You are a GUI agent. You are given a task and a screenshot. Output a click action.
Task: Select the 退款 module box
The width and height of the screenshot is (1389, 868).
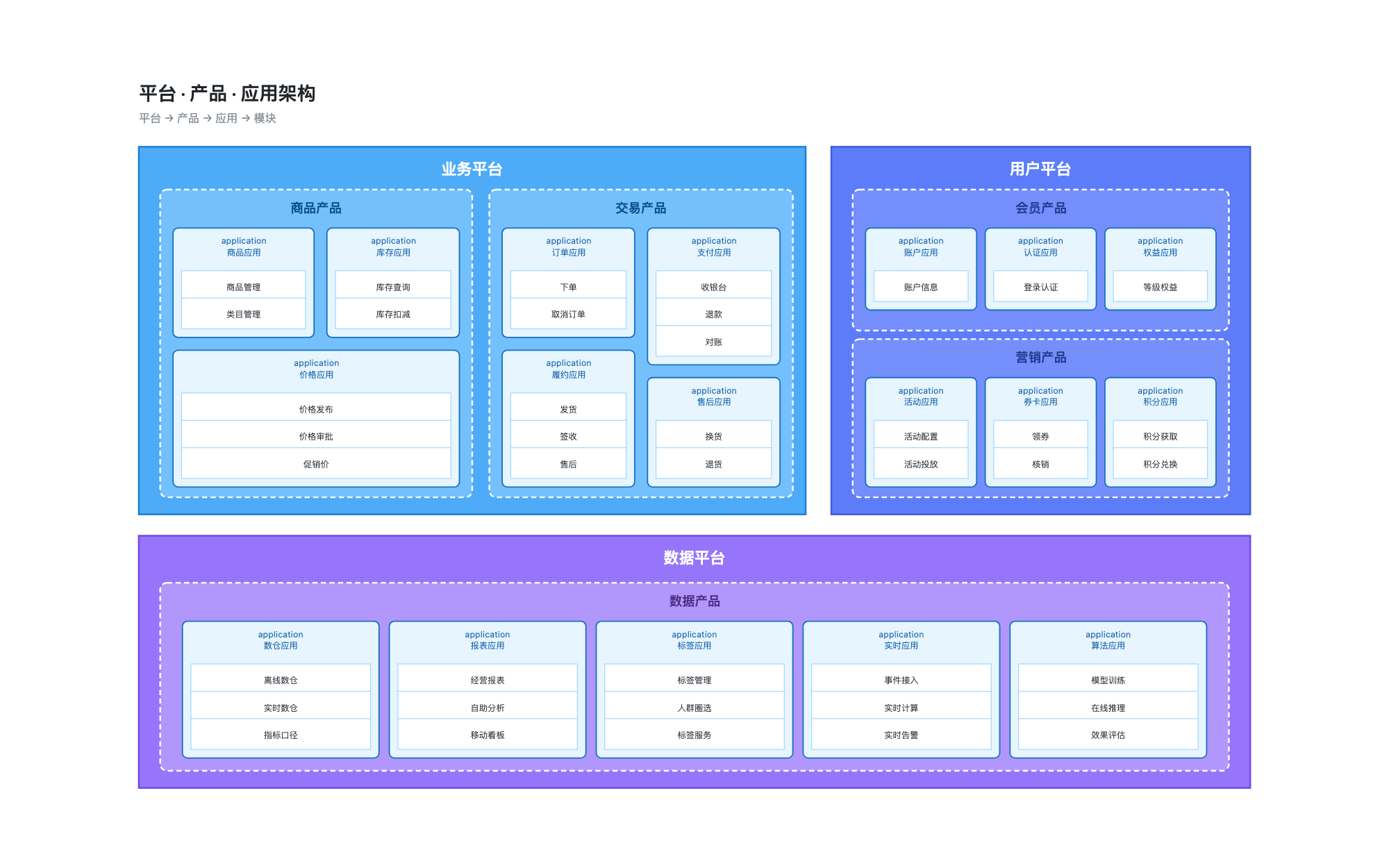pyautogui.click(x=714, y=313)
